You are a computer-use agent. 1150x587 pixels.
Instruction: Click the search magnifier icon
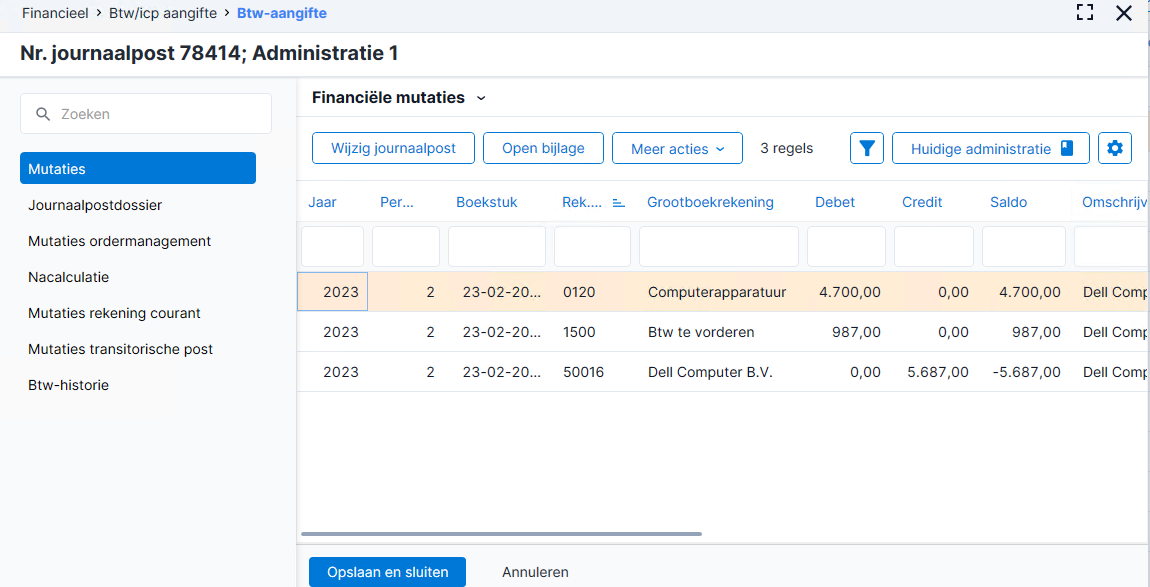pyautogui.click(x=43, y=114)
